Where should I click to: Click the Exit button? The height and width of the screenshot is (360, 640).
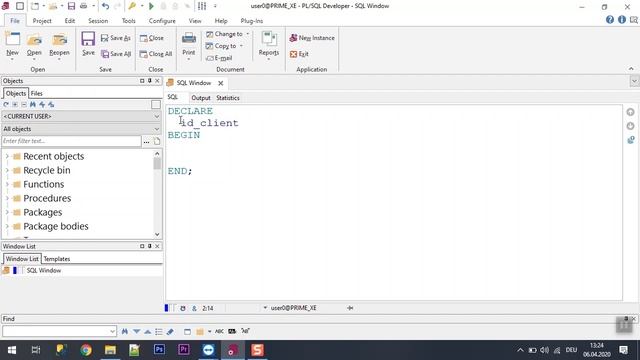(x=299, y=54)
